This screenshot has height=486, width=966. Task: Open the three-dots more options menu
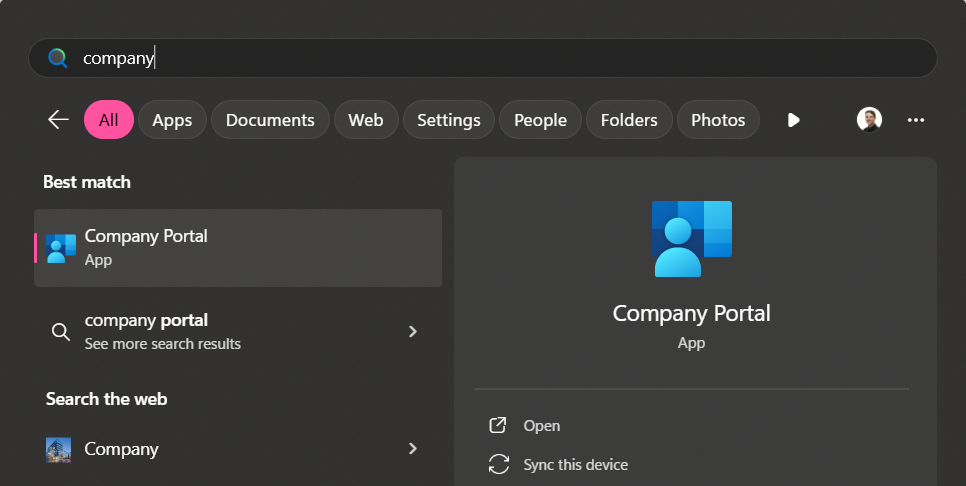[915, 119]
